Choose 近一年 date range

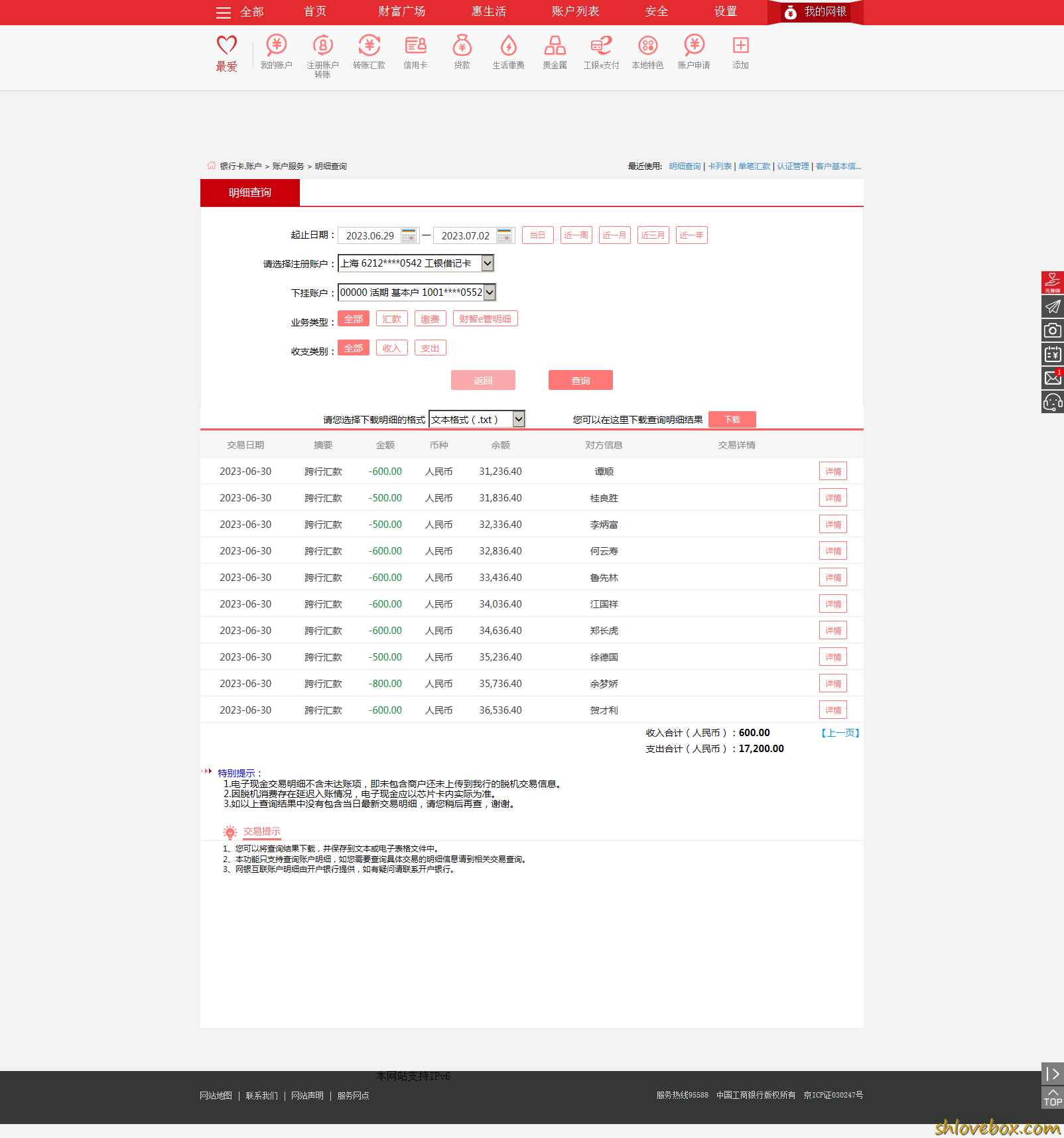pos(692,235)
